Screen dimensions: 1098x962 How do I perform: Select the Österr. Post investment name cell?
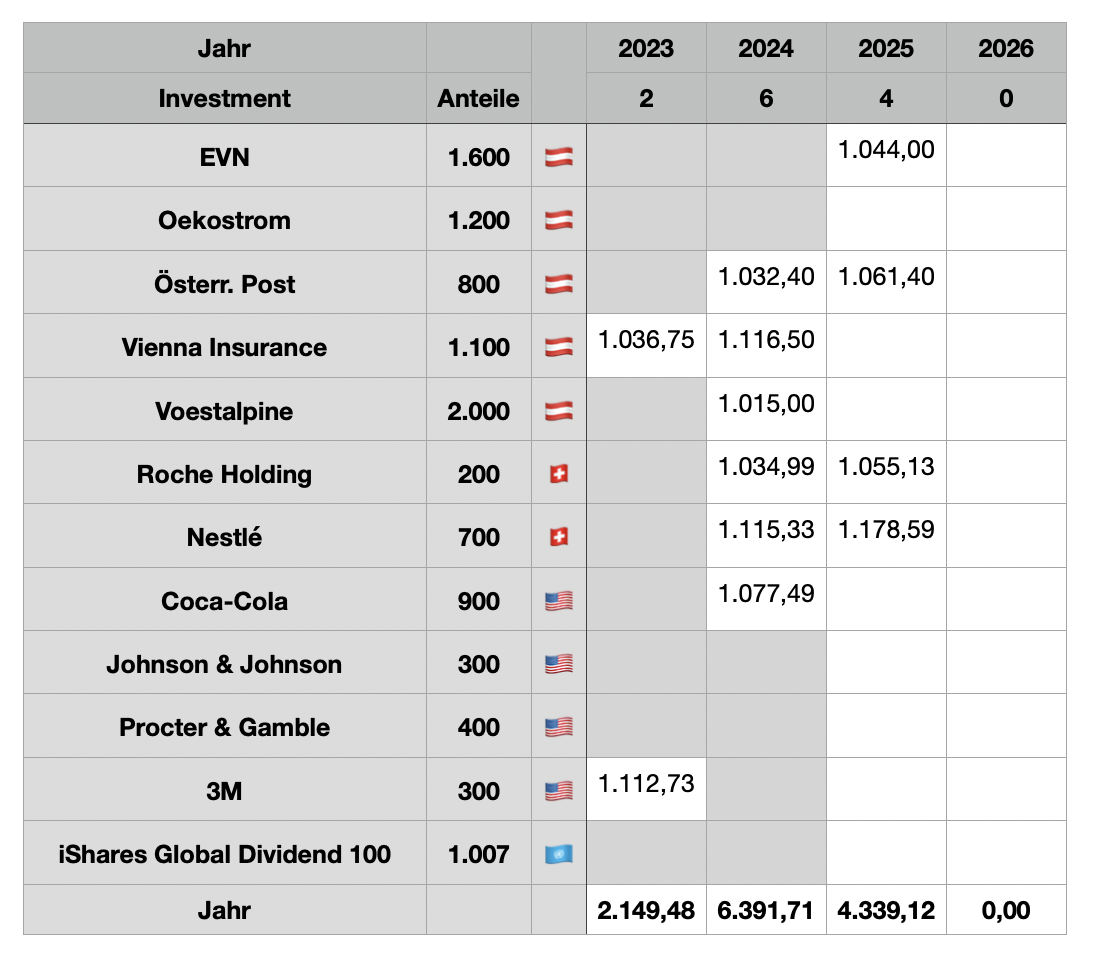click(x=225, y=284)
